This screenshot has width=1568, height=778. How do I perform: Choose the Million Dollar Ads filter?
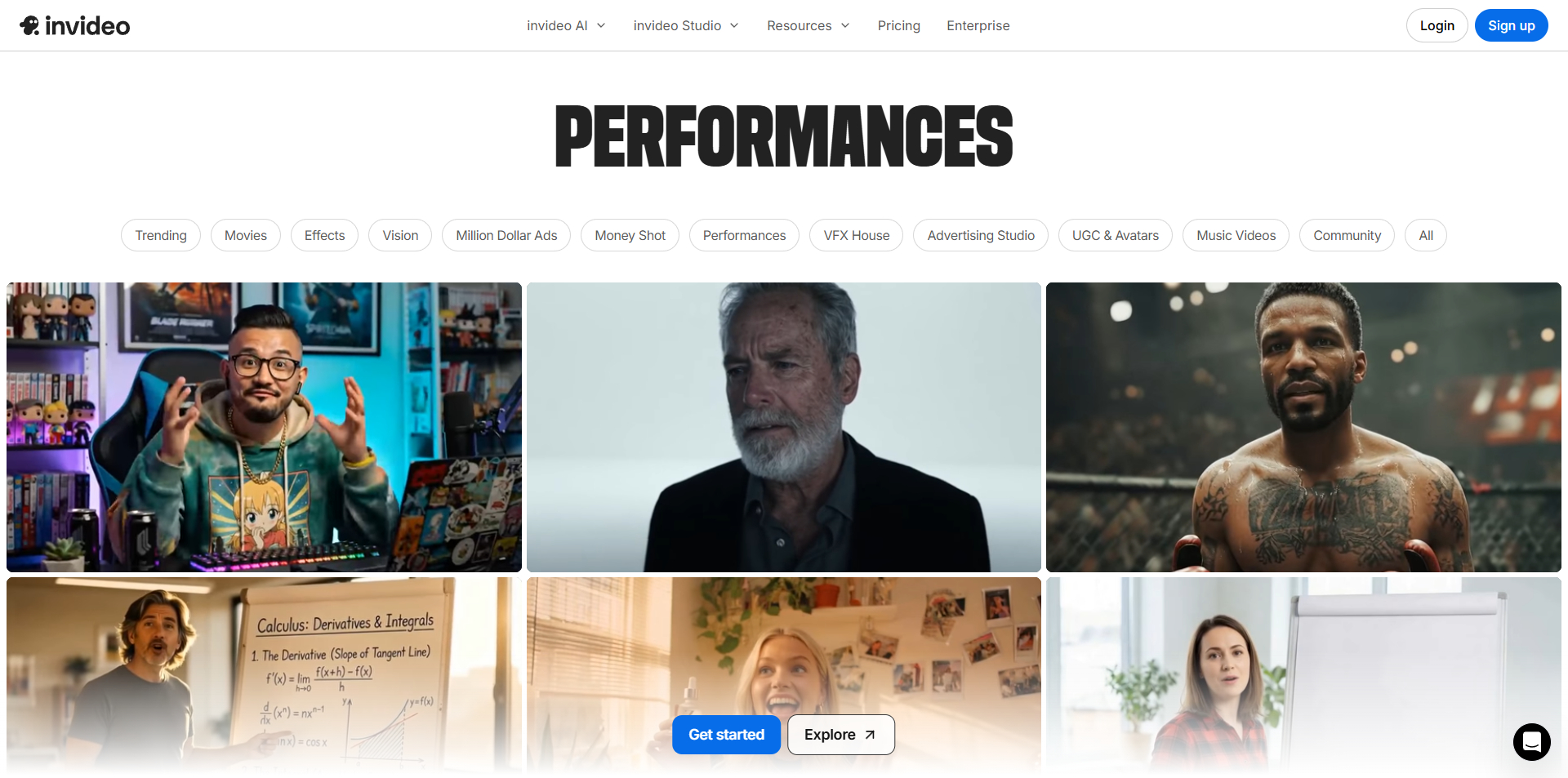506,235
